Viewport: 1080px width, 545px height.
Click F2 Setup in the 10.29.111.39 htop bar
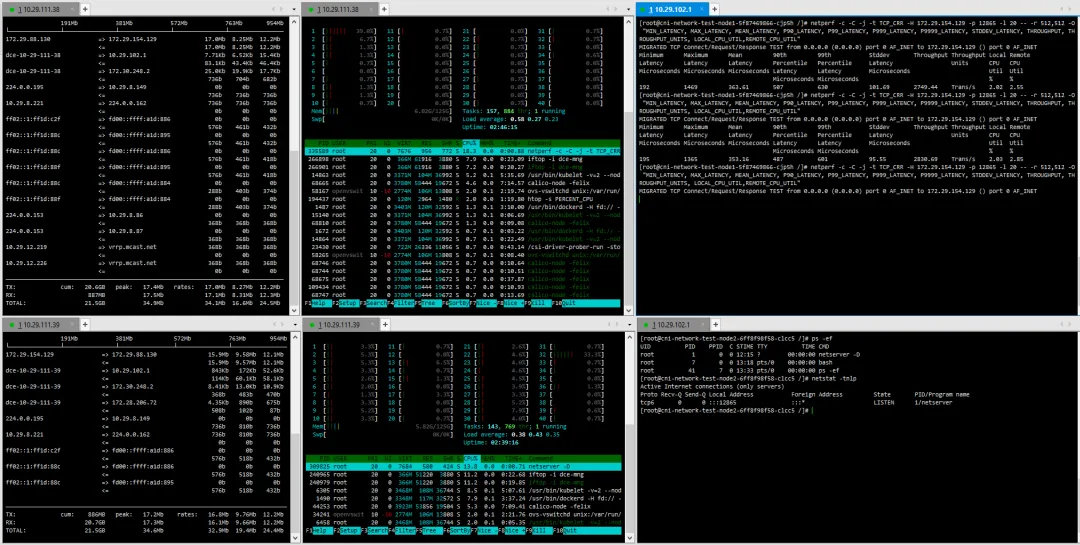[x=346, y=531]
